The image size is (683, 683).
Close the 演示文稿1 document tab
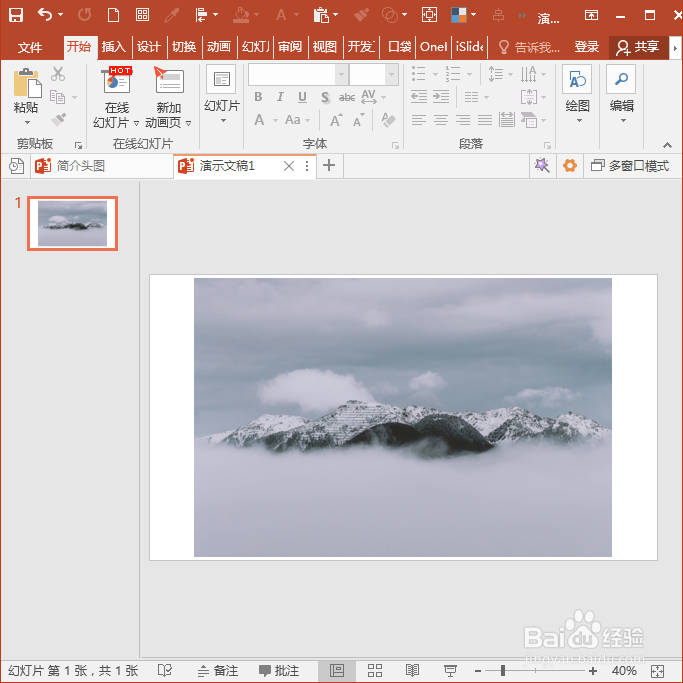point(289,166)
